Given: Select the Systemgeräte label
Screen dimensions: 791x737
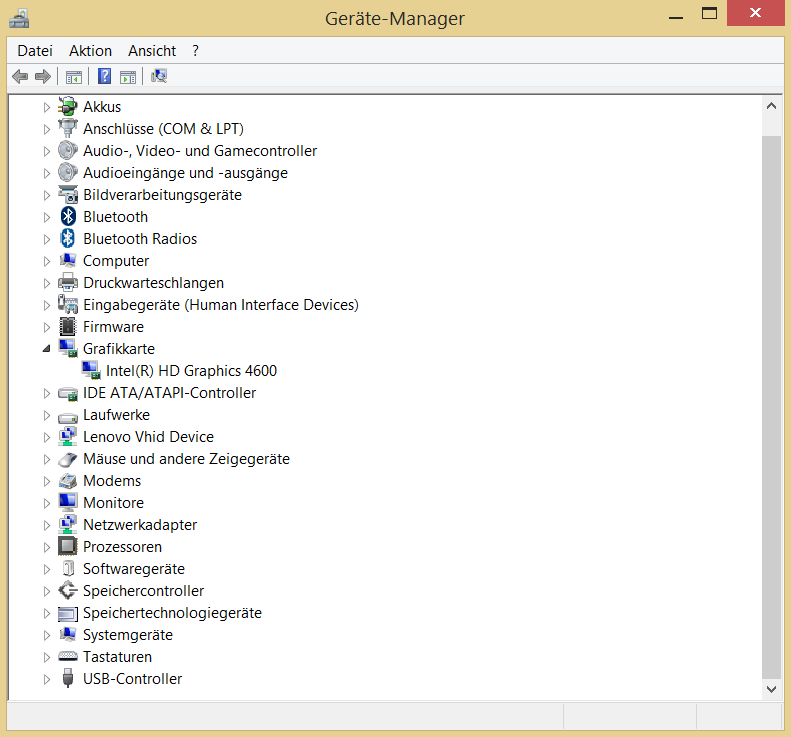Looking at the screenshot, I should pyautogui.click(x=128, y=635).
